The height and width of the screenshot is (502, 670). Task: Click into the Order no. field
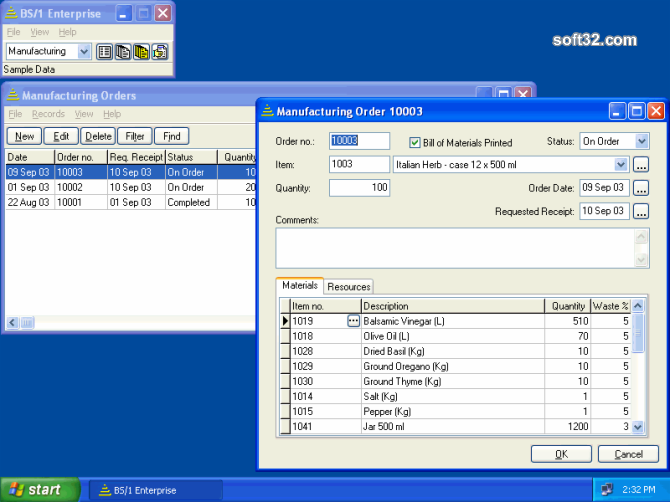(x=359, y=141)
